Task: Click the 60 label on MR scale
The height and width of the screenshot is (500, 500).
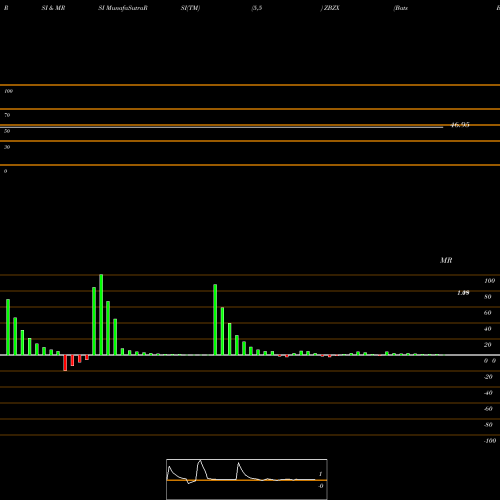Action: [x=488, y=313]
